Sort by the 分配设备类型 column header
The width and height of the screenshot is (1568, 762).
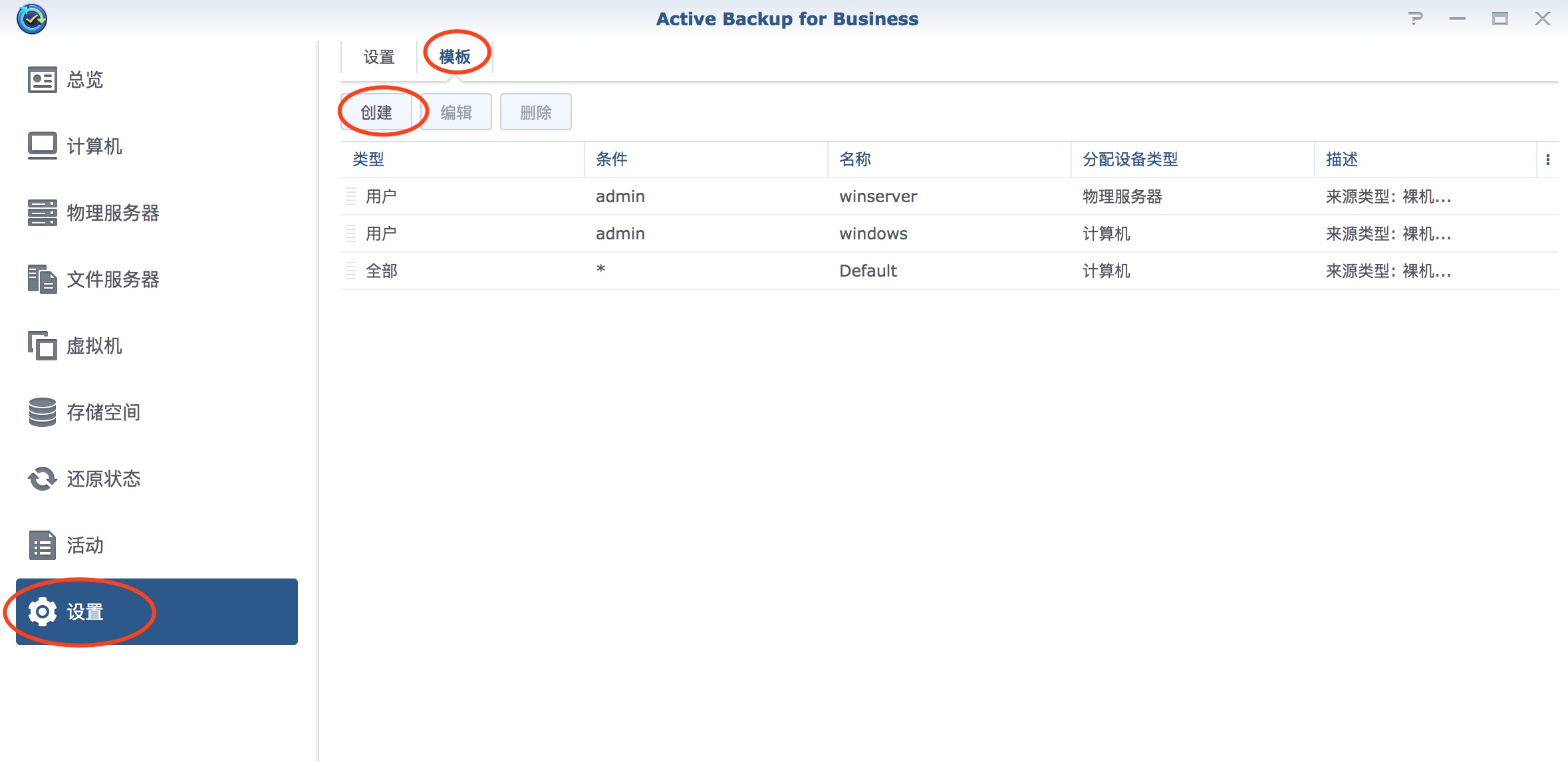[1193, 160]
